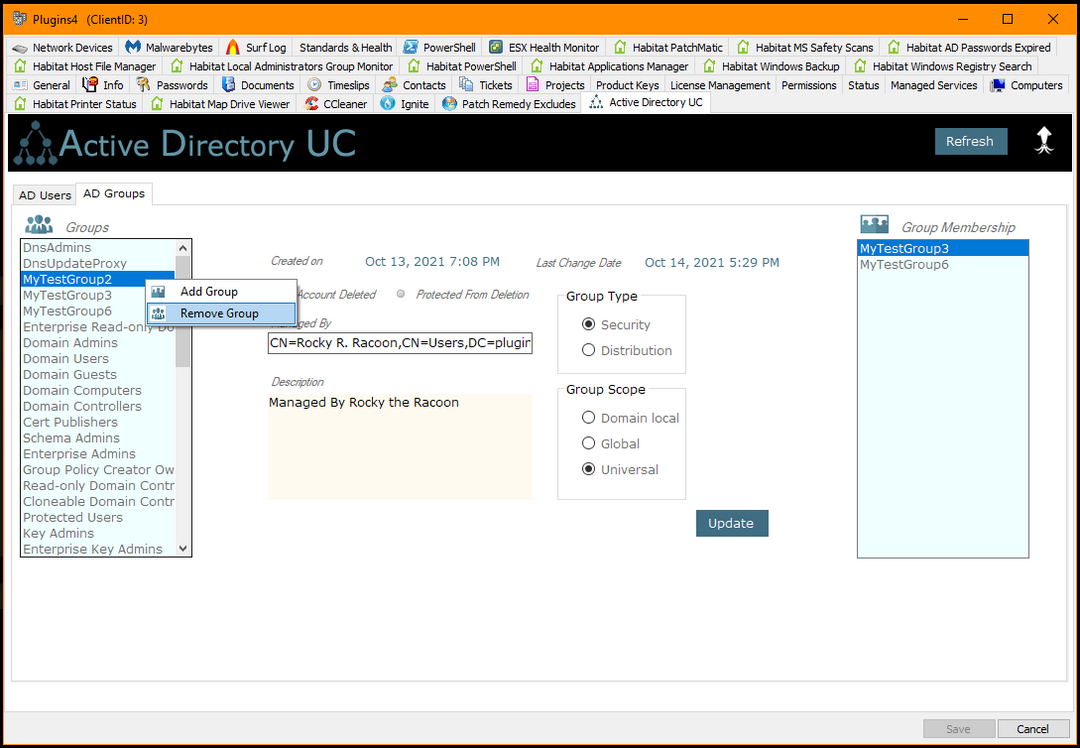Switch to the AD Users tab
Image resolution: width=1080 pixels, height=748 pixels.
44,194
